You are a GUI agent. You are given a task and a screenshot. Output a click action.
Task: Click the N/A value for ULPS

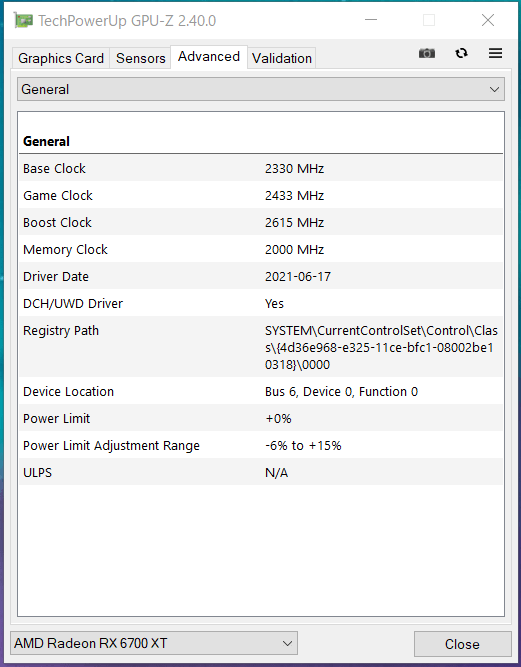[276, 473]
